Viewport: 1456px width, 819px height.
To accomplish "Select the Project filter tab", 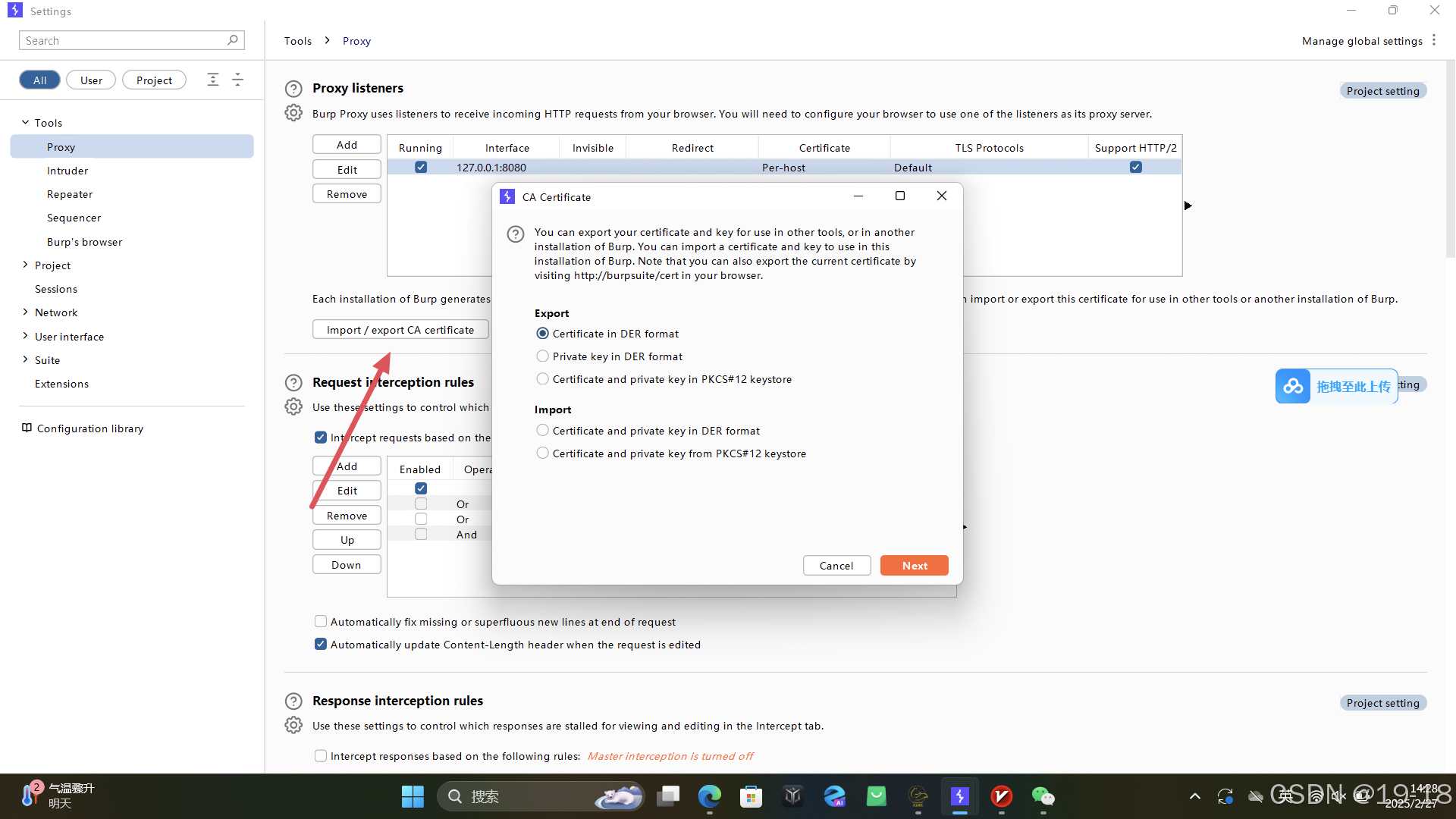I will coord(154,80).
